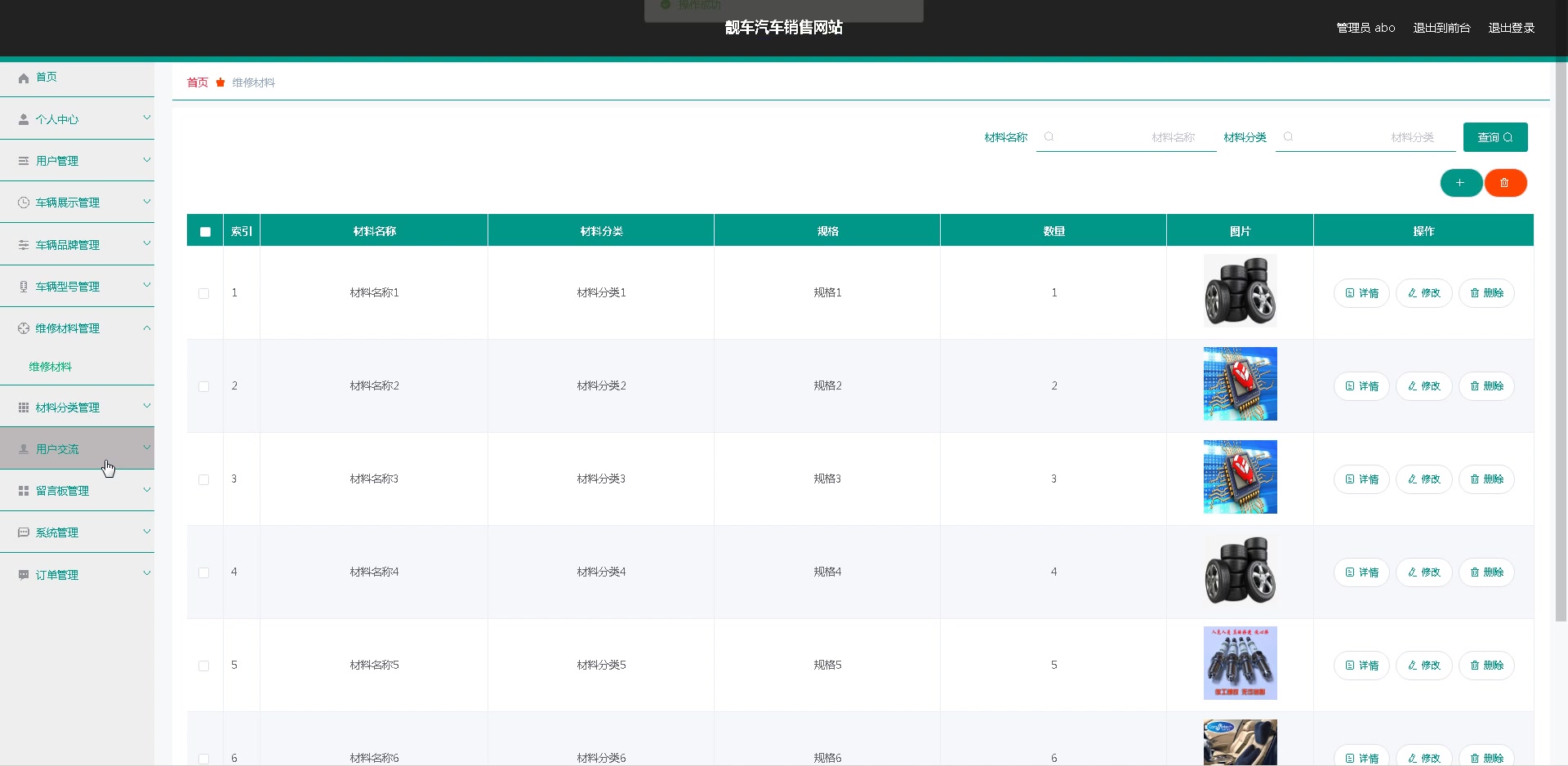Check the checkbox for row 5
1568x766 pixels.
pos(204,666)
